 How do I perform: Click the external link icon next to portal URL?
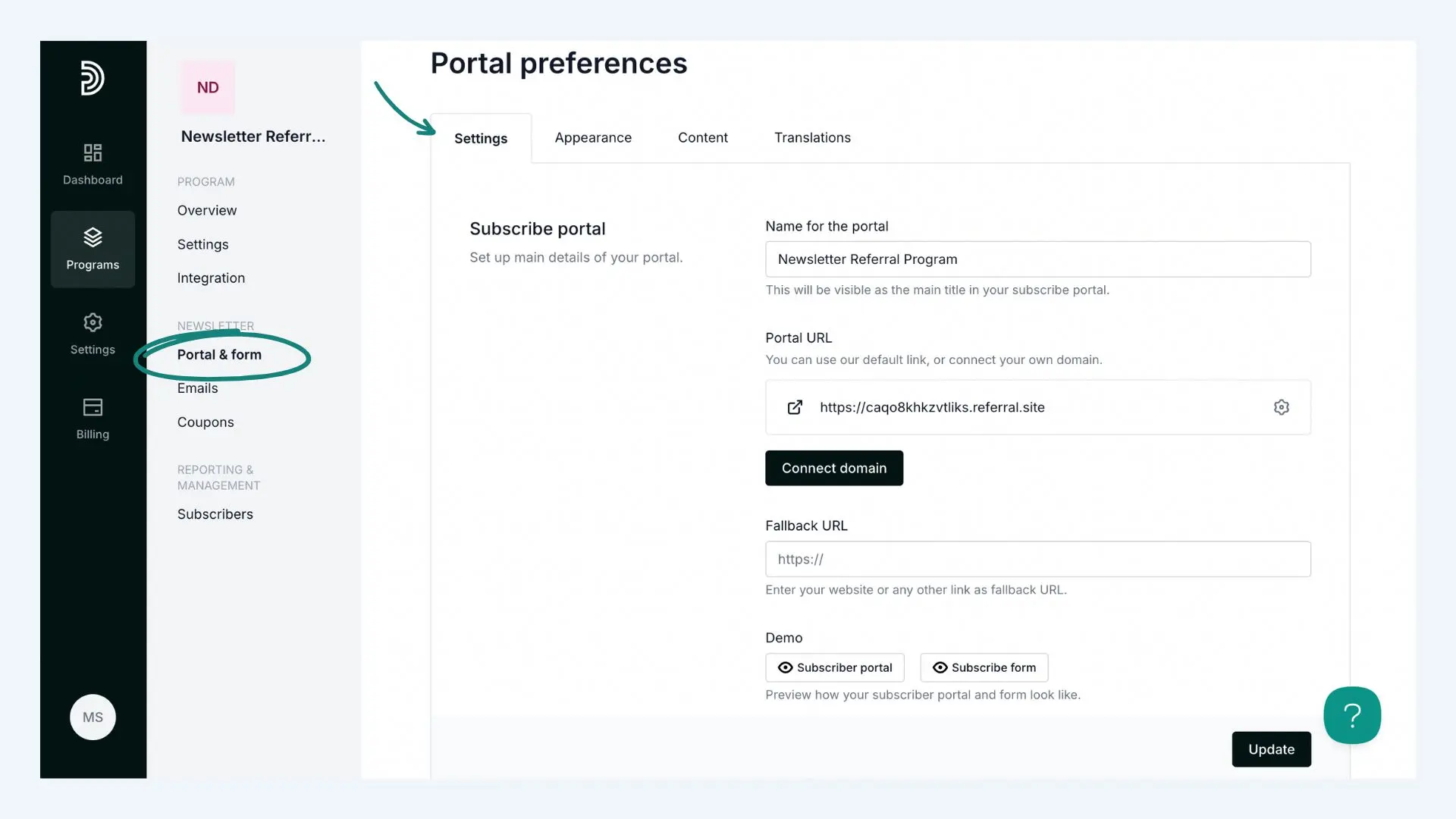(794, 408)
